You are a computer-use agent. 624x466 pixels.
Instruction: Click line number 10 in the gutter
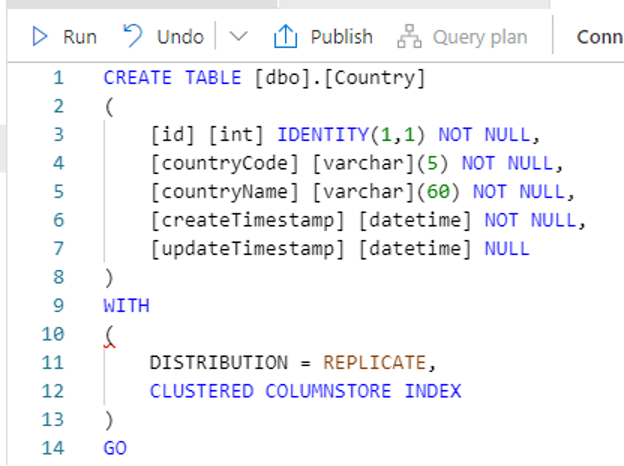pyautogui.click(x=53, y=334)
